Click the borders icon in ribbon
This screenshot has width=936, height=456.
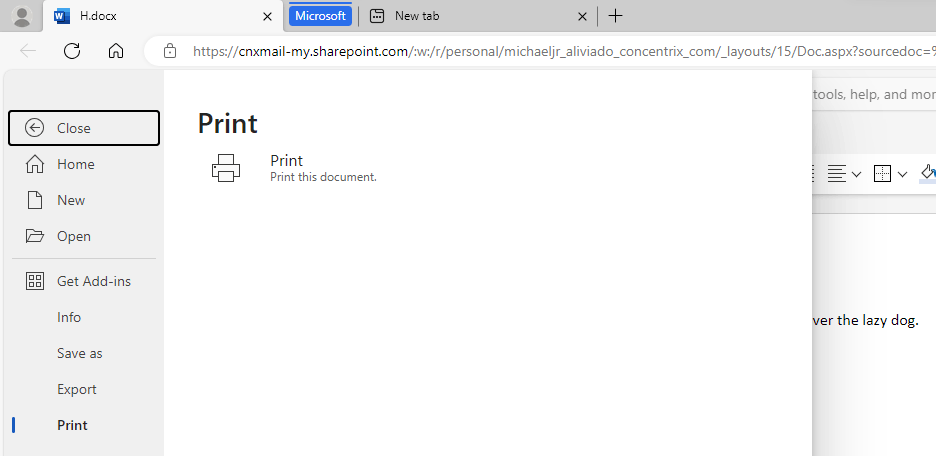coord(882,174)
